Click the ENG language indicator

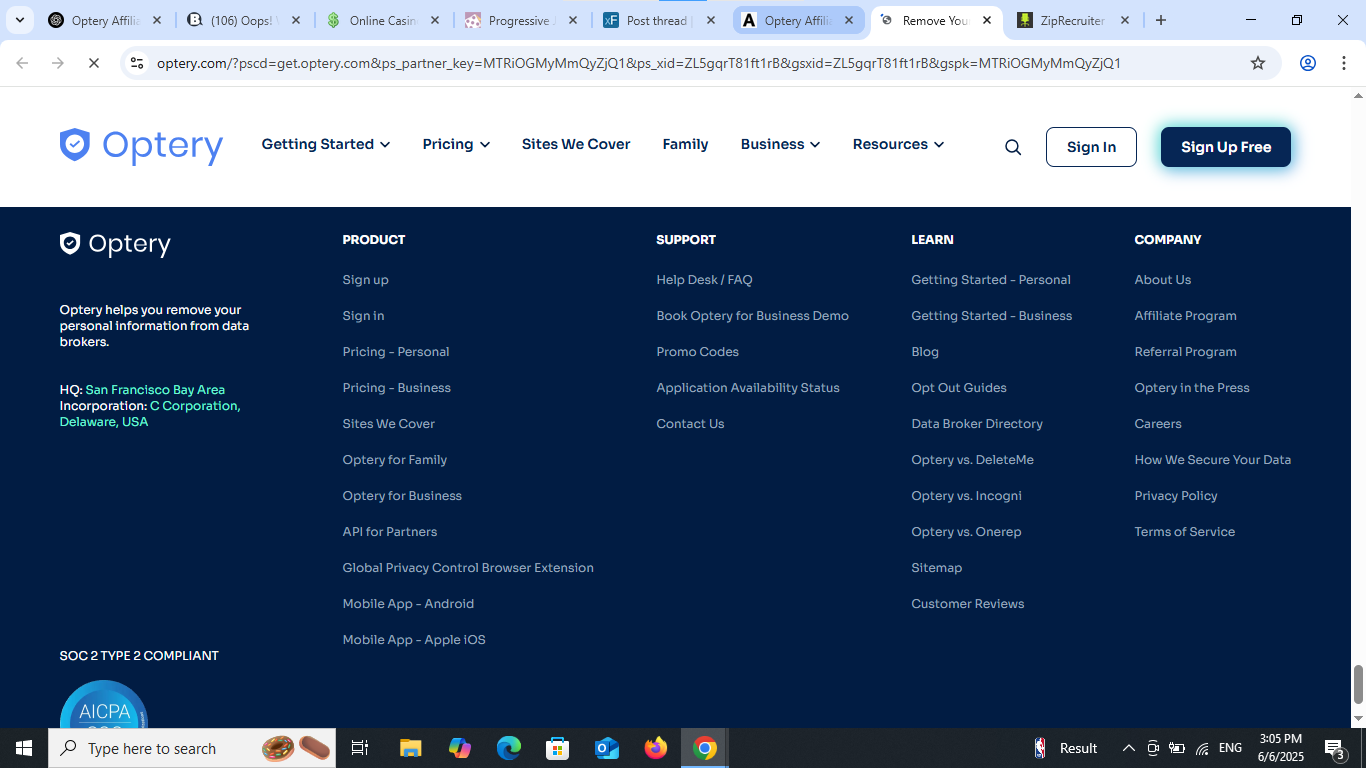[x=1231, y=748]
